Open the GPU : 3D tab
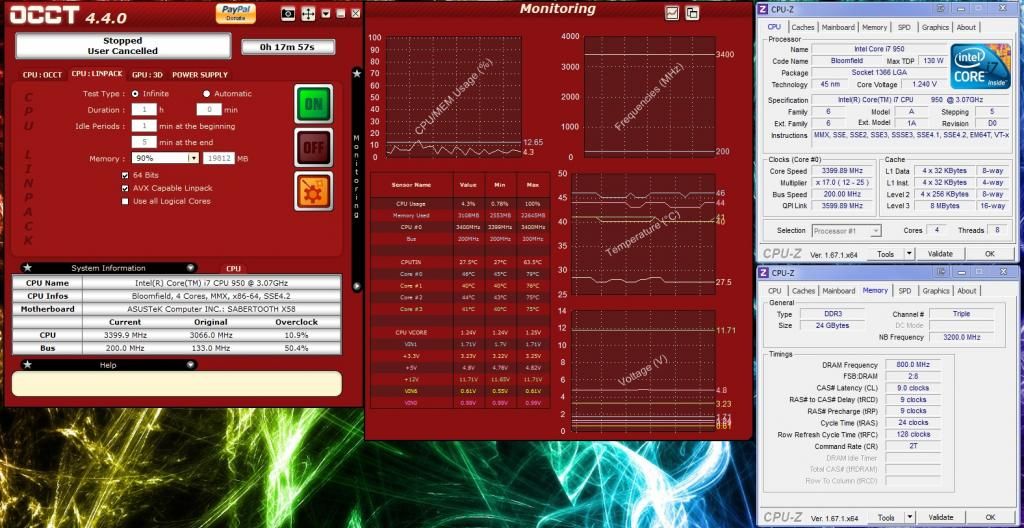This screenshot has height=528, width=1024. (x=148, y=74)
